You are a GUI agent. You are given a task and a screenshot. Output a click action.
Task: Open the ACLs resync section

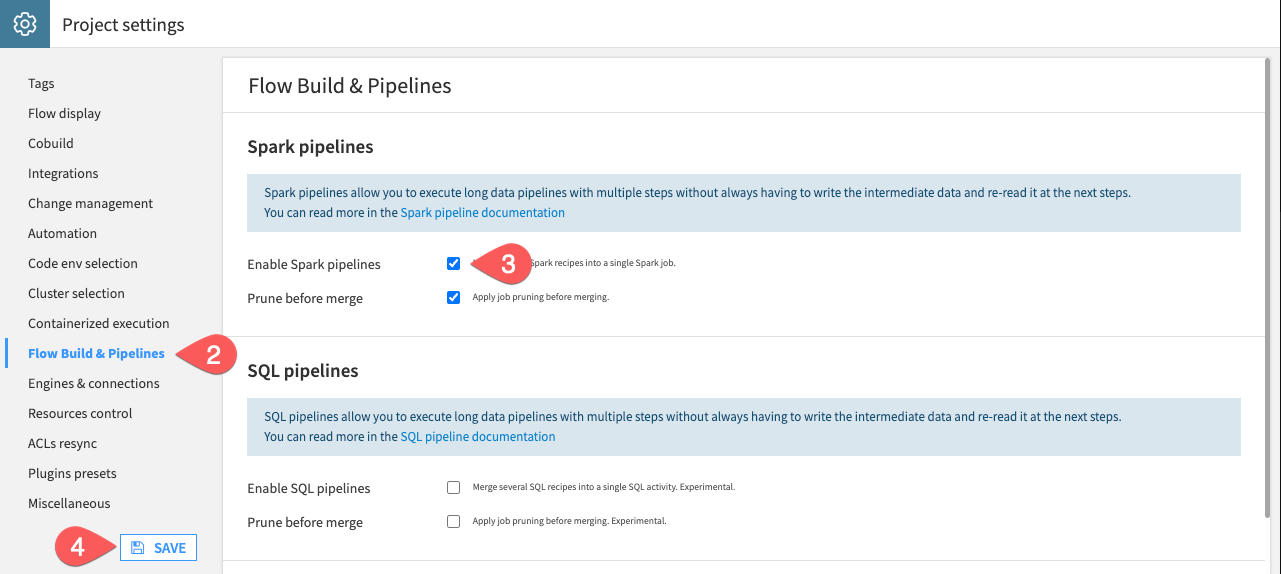click(62, 444)
